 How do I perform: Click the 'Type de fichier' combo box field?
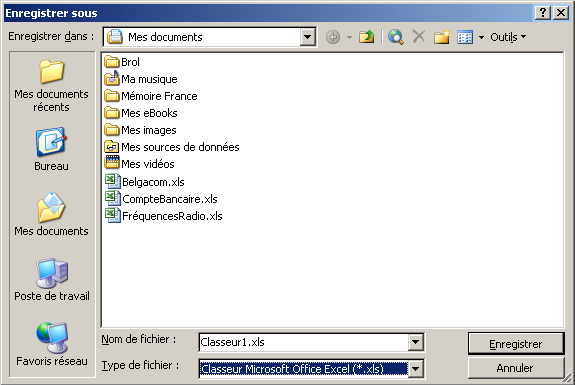click(304, 368)
